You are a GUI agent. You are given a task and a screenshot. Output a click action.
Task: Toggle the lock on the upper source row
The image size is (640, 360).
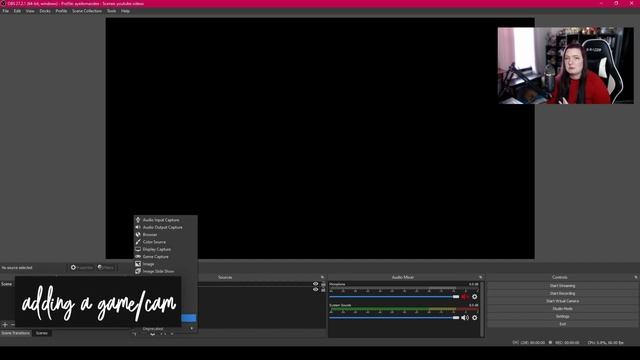tap(323, 284)
